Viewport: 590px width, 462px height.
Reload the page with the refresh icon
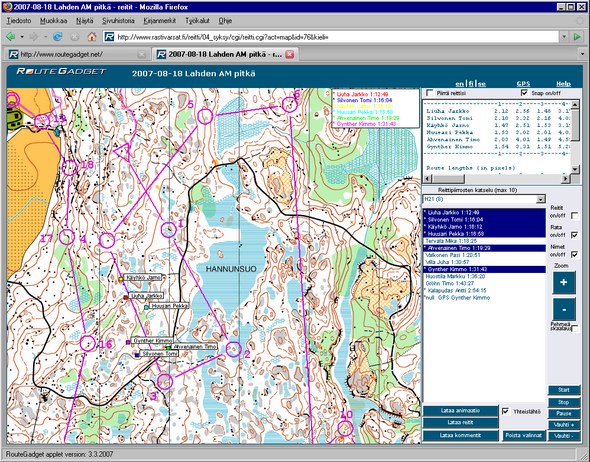57,36
